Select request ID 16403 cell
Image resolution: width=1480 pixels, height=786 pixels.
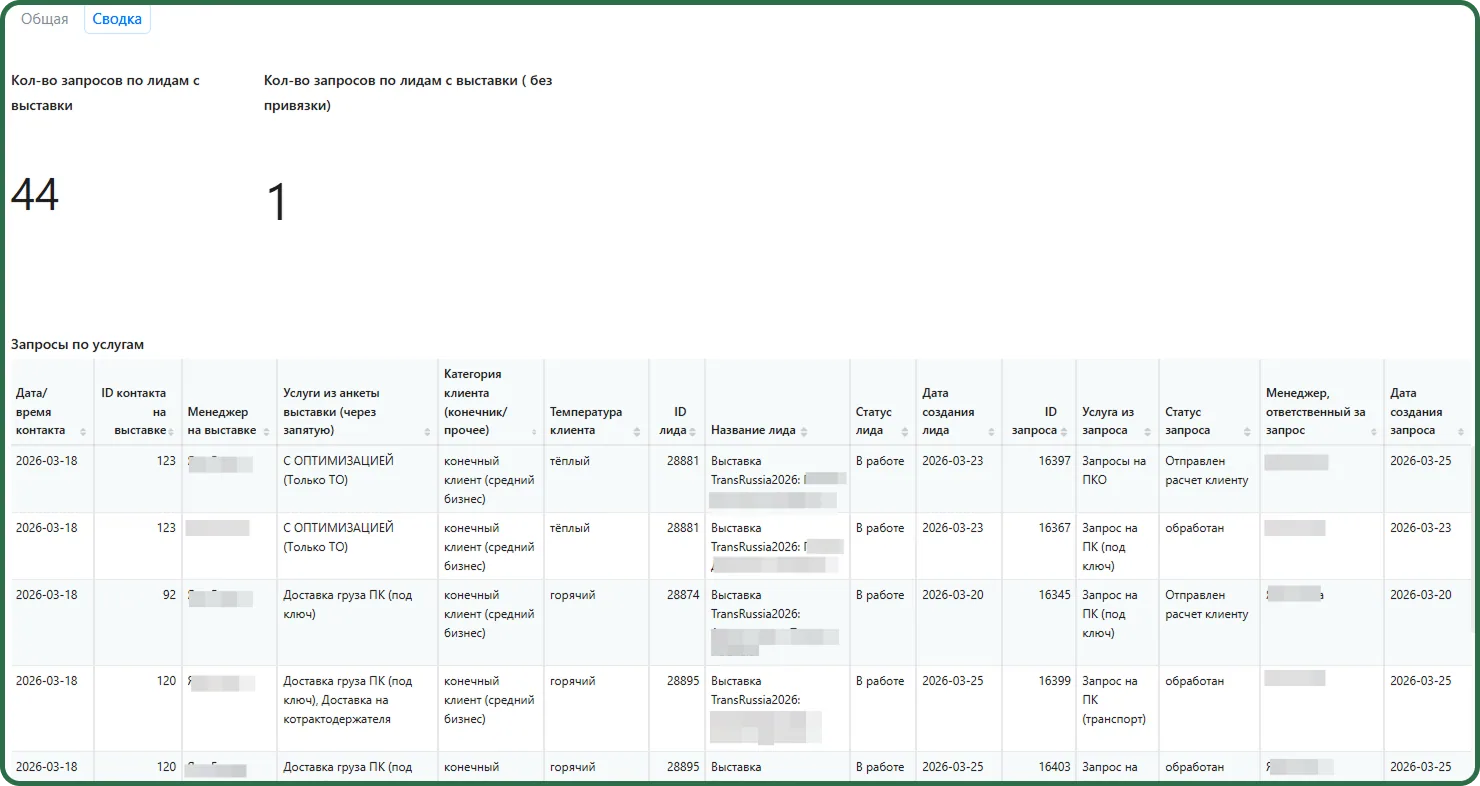[x=1039, y=767]
